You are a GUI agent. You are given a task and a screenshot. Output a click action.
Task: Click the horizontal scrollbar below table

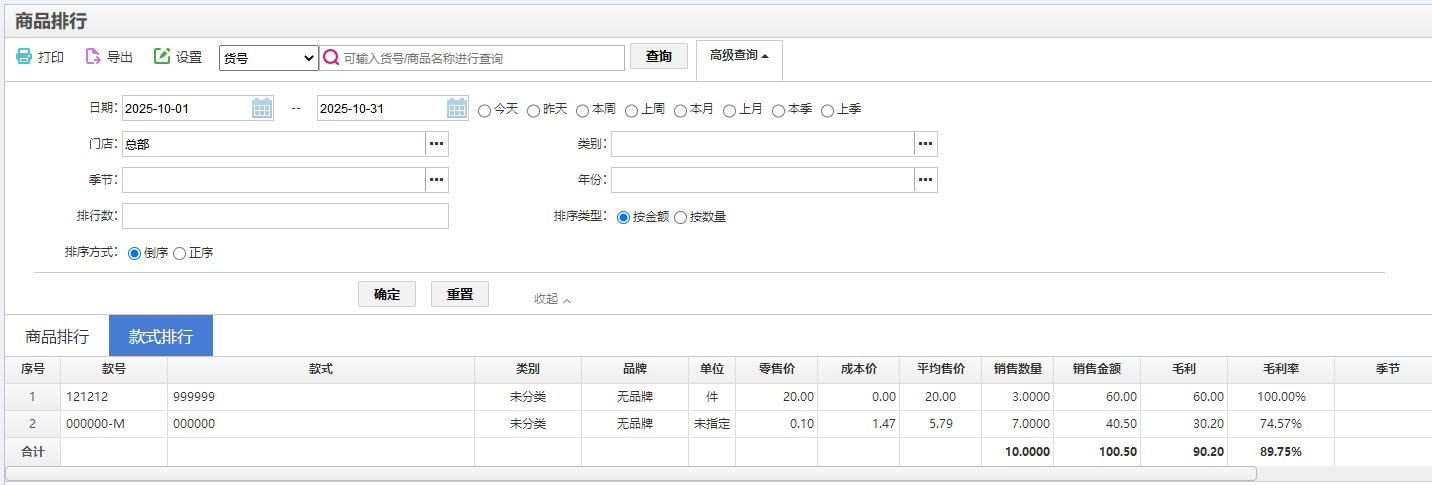pos(630,473)
